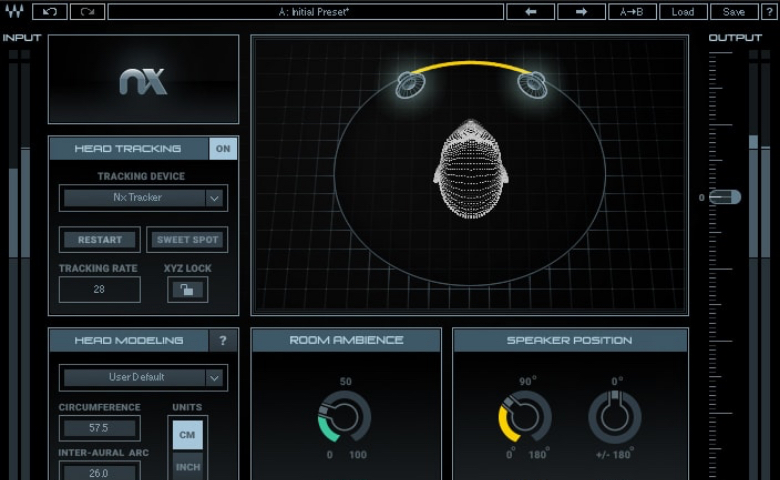Click the Room Ambience knob
The height and width of the screenshot is (480, 780).
point(345,417)
